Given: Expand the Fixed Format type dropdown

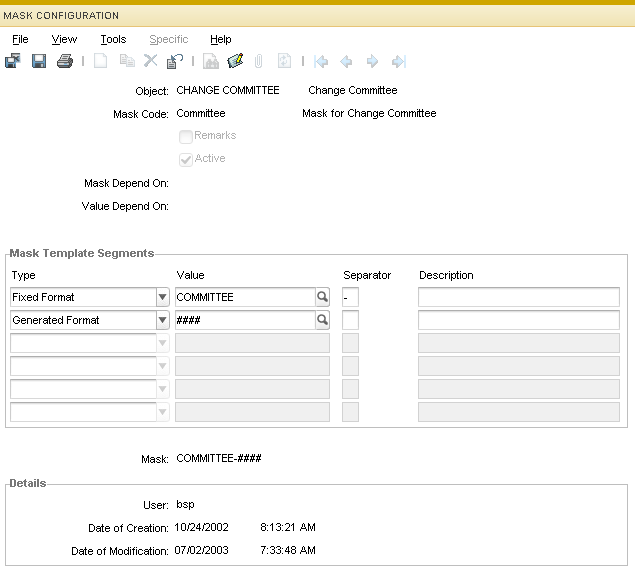Looking at the screenshot, I should pos(162,297).
